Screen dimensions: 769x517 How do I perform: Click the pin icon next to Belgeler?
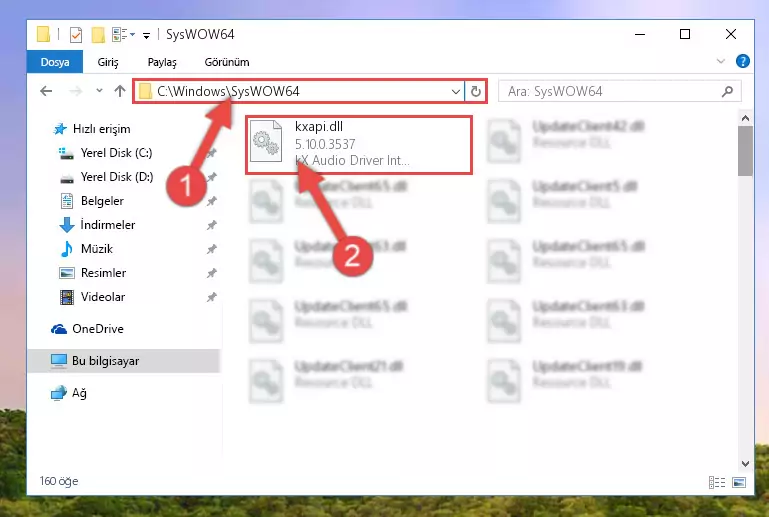(x=211, y=201)
